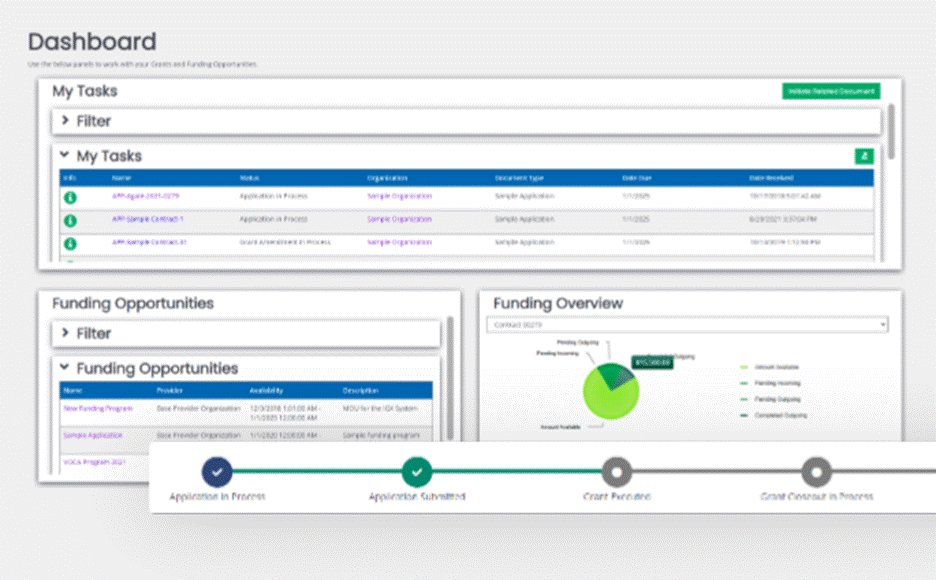Select the Application in Process step circle

(217, 470)
